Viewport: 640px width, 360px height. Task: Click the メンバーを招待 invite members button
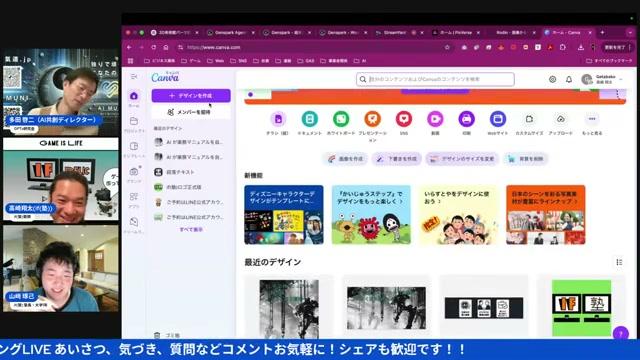click(x=191, y=112)
